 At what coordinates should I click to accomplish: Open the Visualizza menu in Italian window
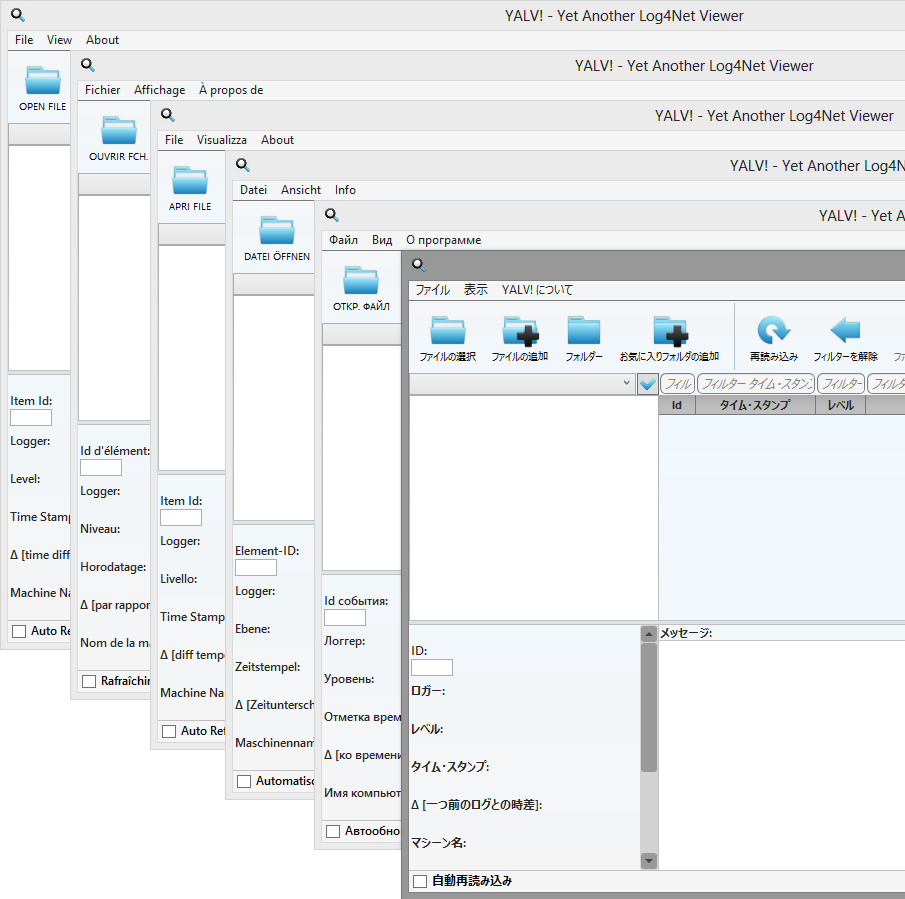[x=222, y=140]
